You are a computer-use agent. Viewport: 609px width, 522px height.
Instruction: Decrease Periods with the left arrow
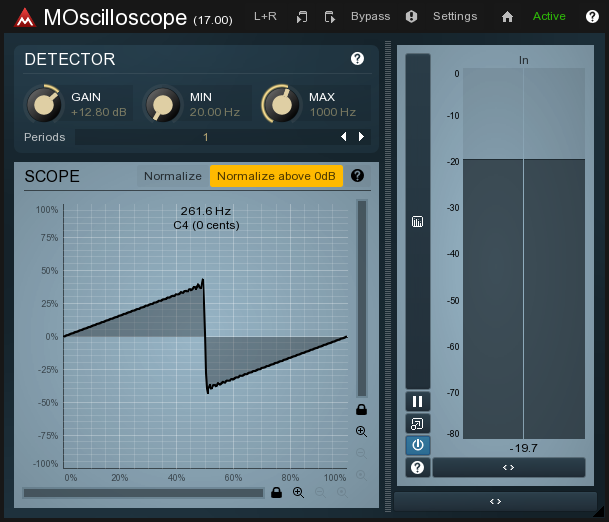[343, 137]
